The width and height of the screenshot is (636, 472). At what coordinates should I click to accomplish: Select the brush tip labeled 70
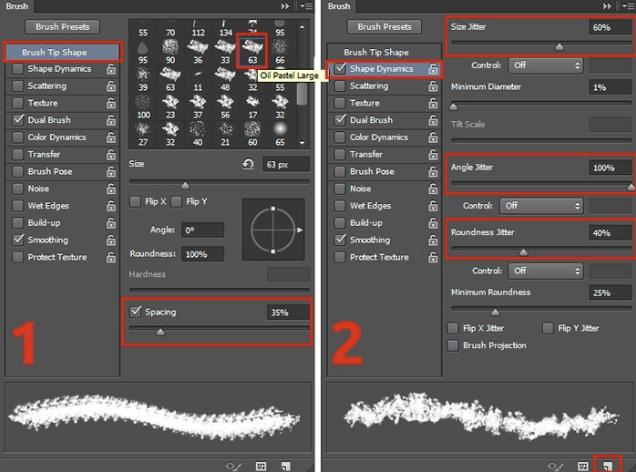click(170, 28)
